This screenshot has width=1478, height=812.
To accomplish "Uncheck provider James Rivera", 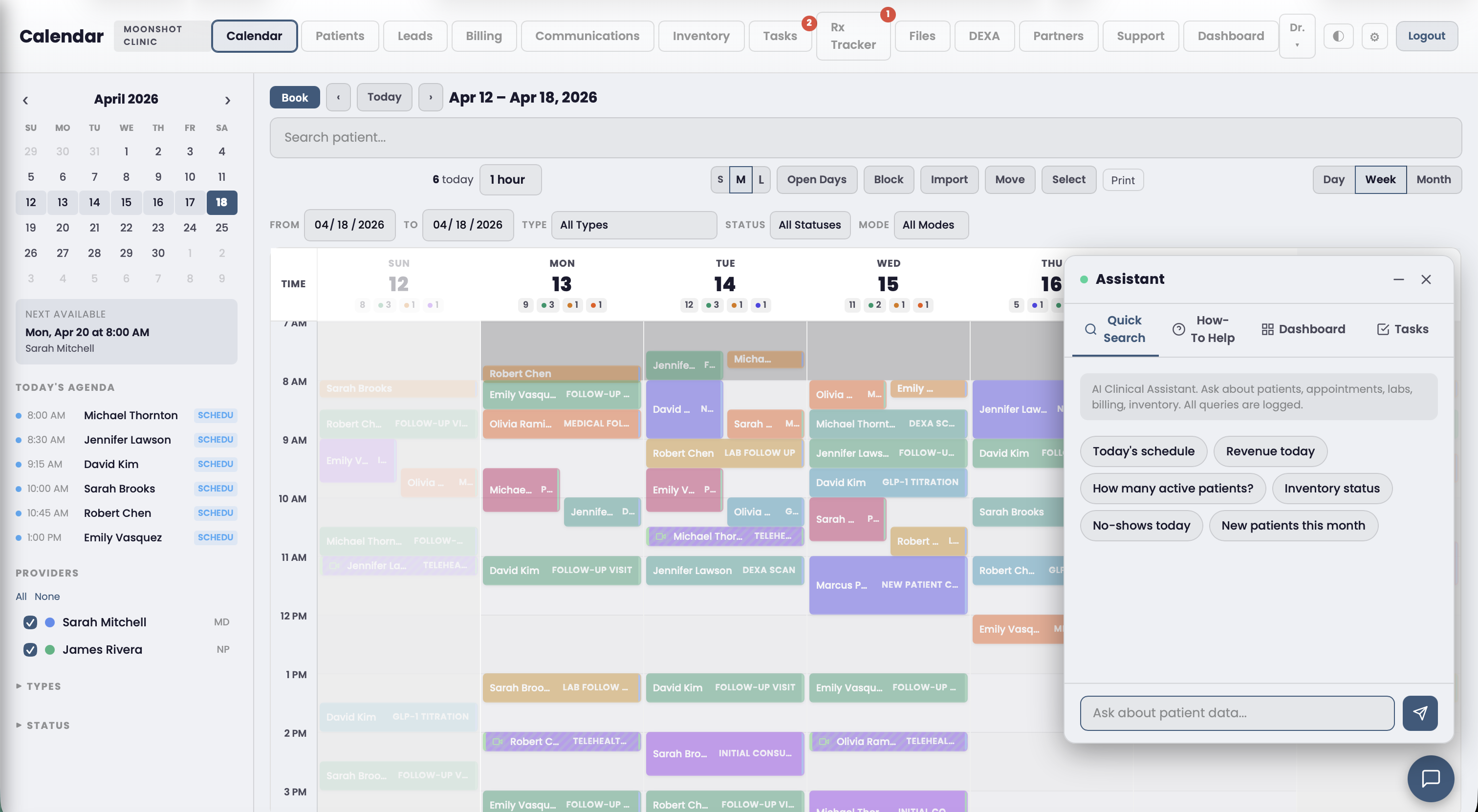I will pyautogui.click(x=30, y=650).
